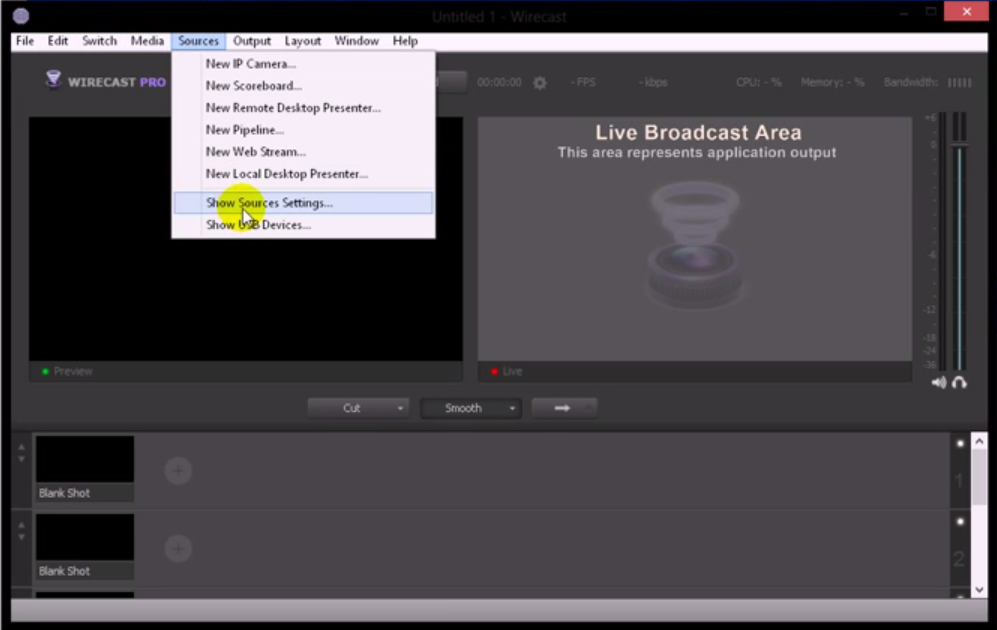Select the Blank Shot in layer 1

click(85, 469)
